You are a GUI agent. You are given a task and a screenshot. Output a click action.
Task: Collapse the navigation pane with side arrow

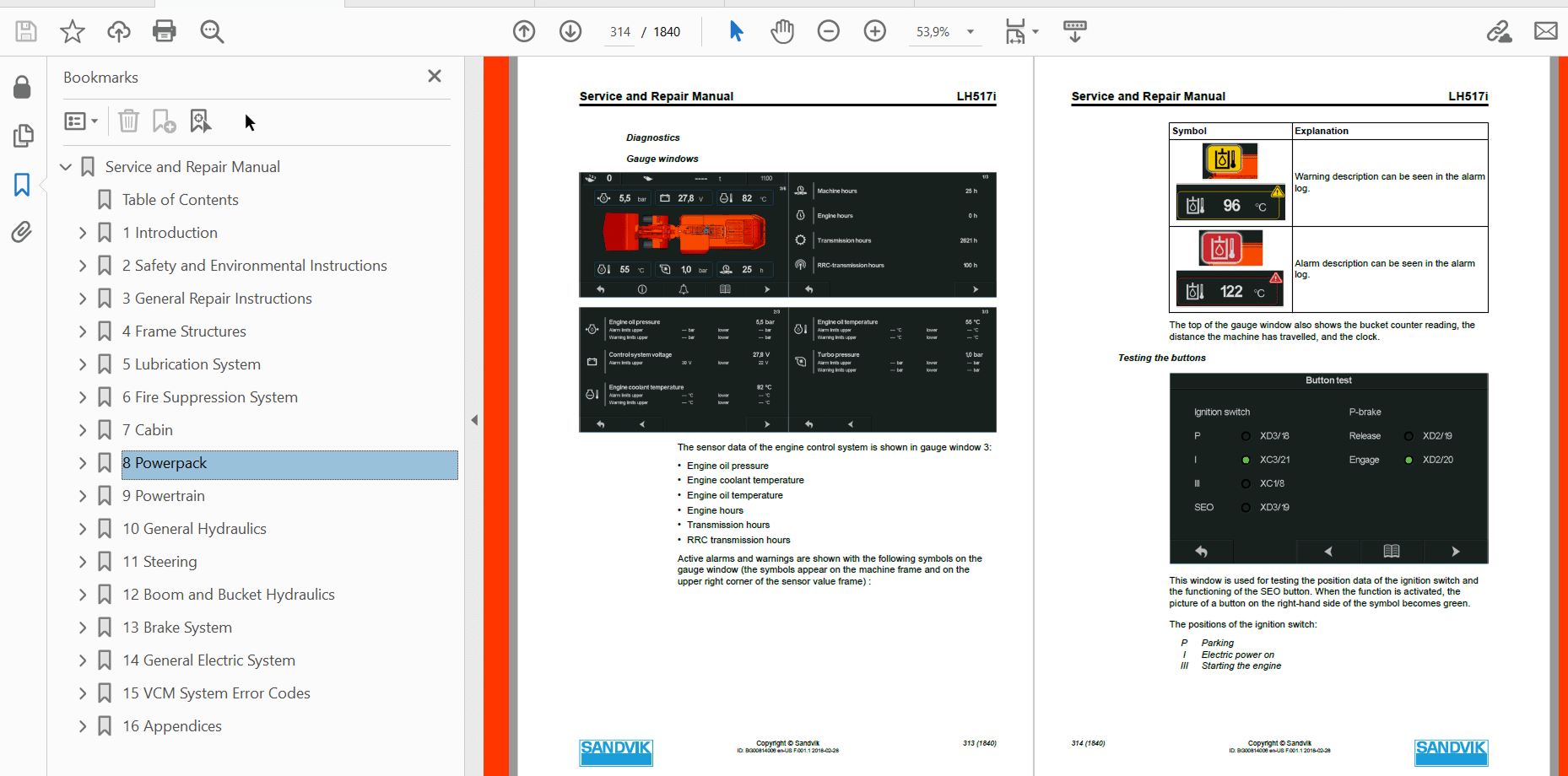(x=474, y=420)
